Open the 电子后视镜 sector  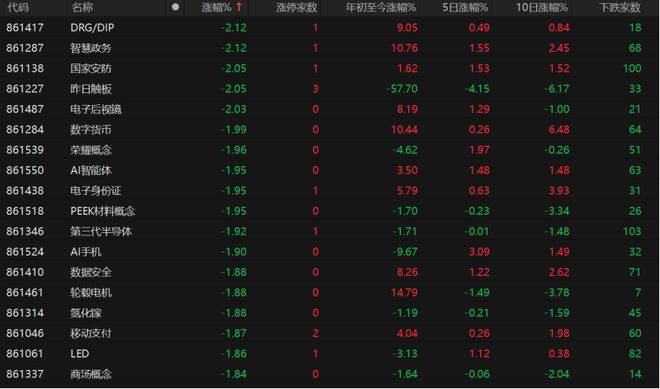pyautogui.click(x=96, y=109)
